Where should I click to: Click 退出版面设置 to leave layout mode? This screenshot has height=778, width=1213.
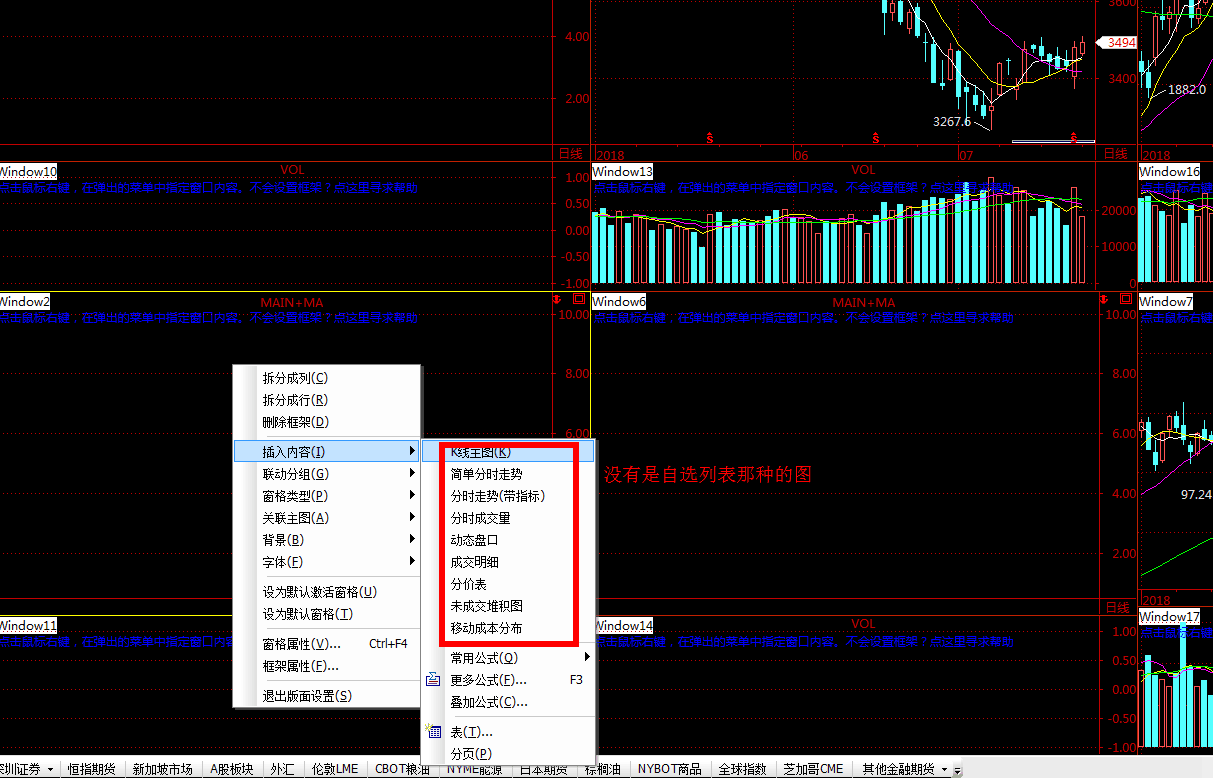[327, 696]
